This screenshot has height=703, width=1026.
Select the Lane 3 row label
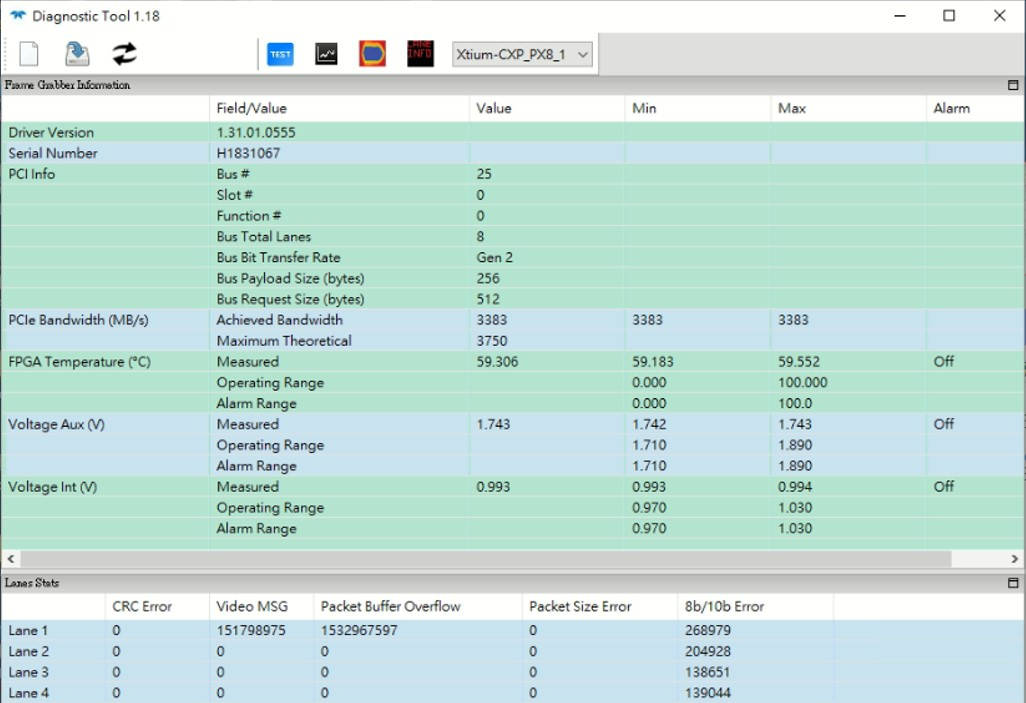[28, 673]
